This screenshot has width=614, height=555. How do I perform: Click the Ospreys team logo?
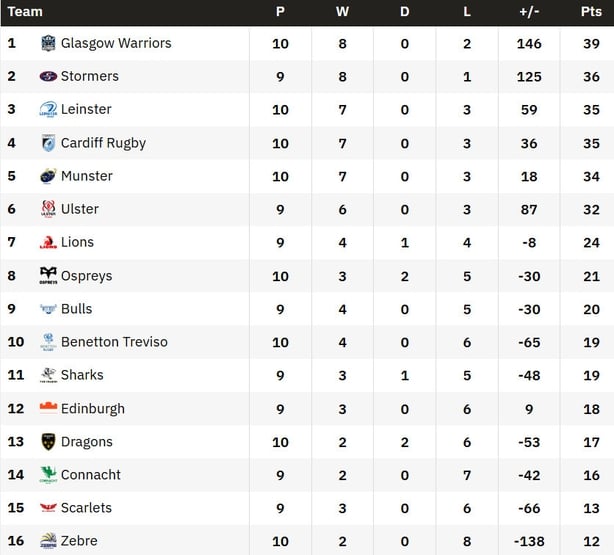[x=48, y=275]
